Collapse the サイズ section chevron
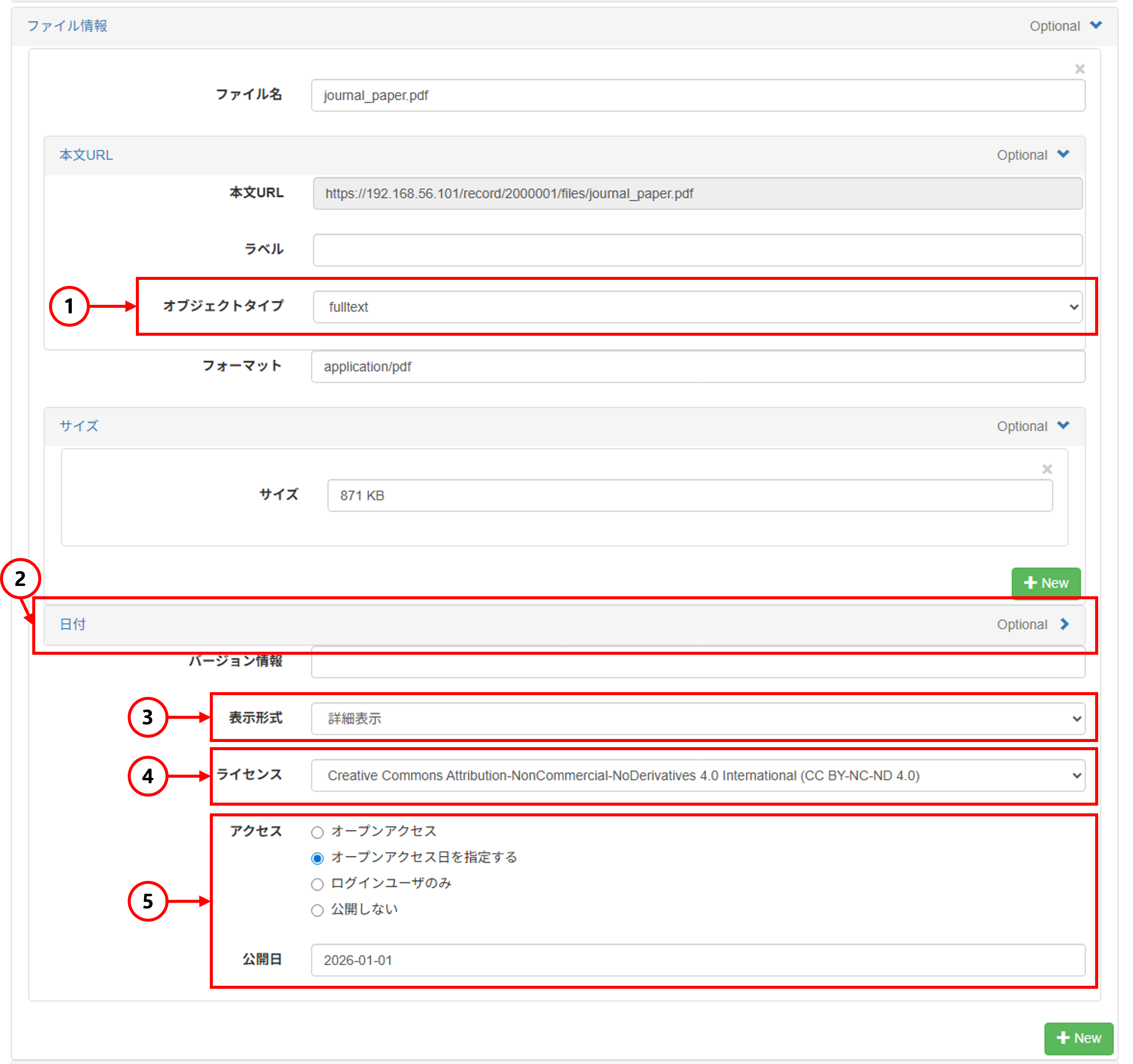The image size is (1133, 1064). pyautogui.click(x=1063, y=426)
